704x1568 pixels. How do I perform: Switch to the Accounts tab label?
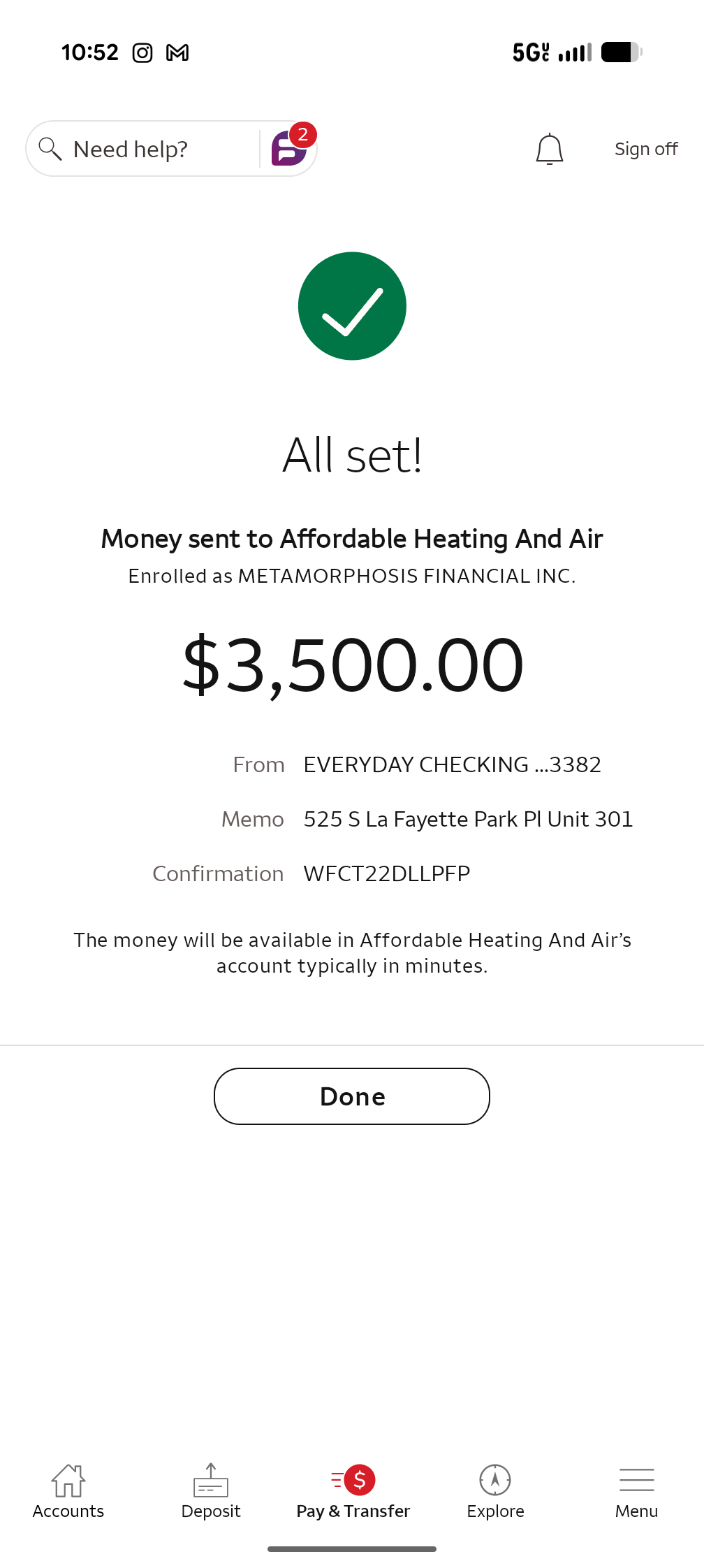68,1511
